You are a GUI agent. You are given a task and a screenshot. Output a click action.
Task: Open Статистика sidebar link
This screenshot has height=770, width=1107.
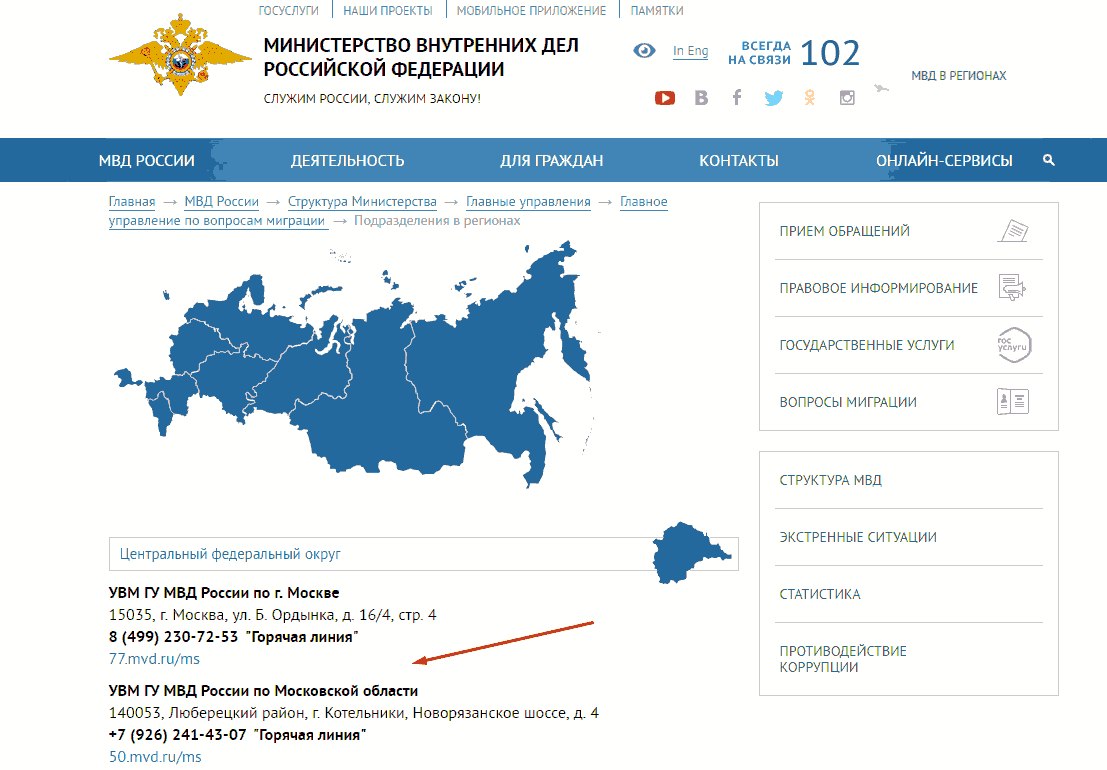coord(820,594)
